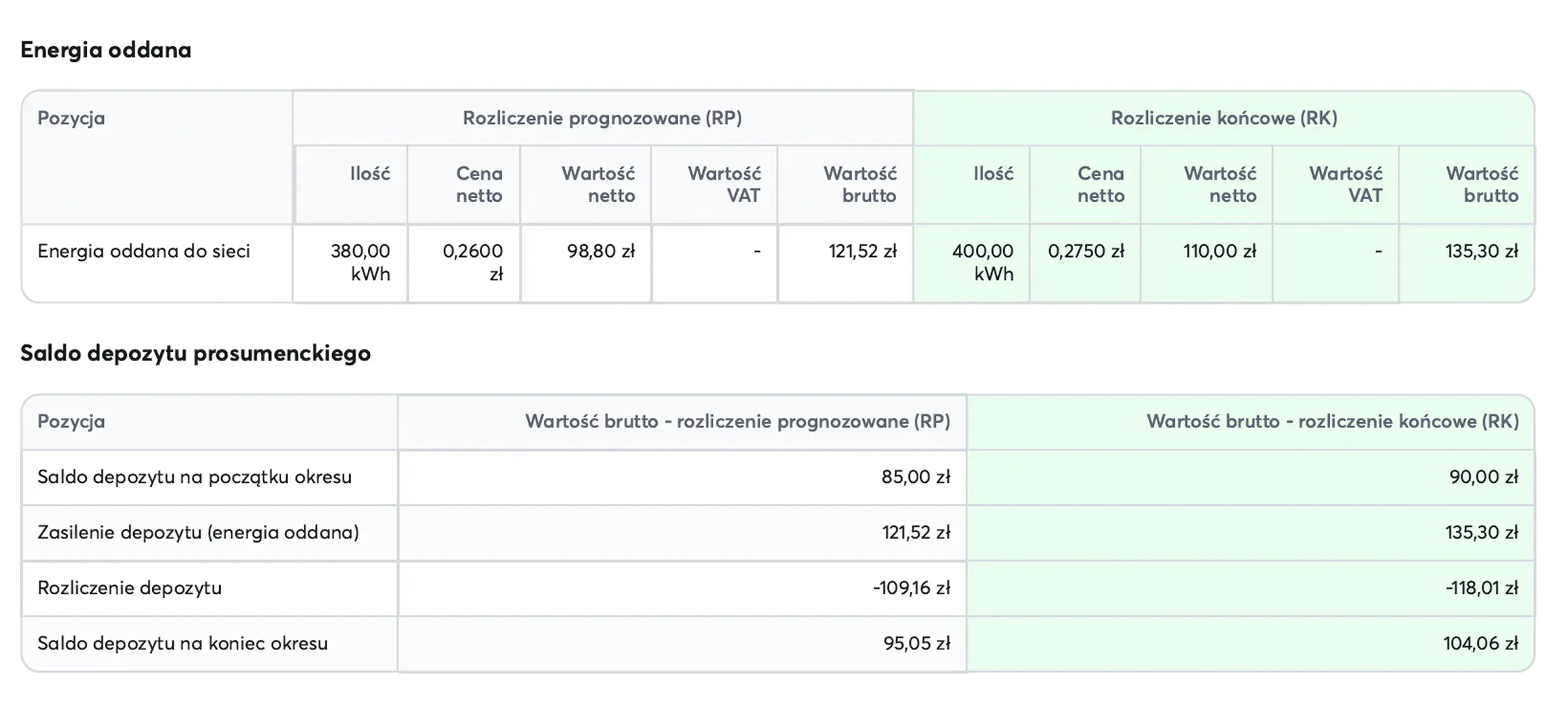Select 'Zasilenie depozytu (energia oddana)' row label
The image size is (1568, 708).
(x=198, y=533)
